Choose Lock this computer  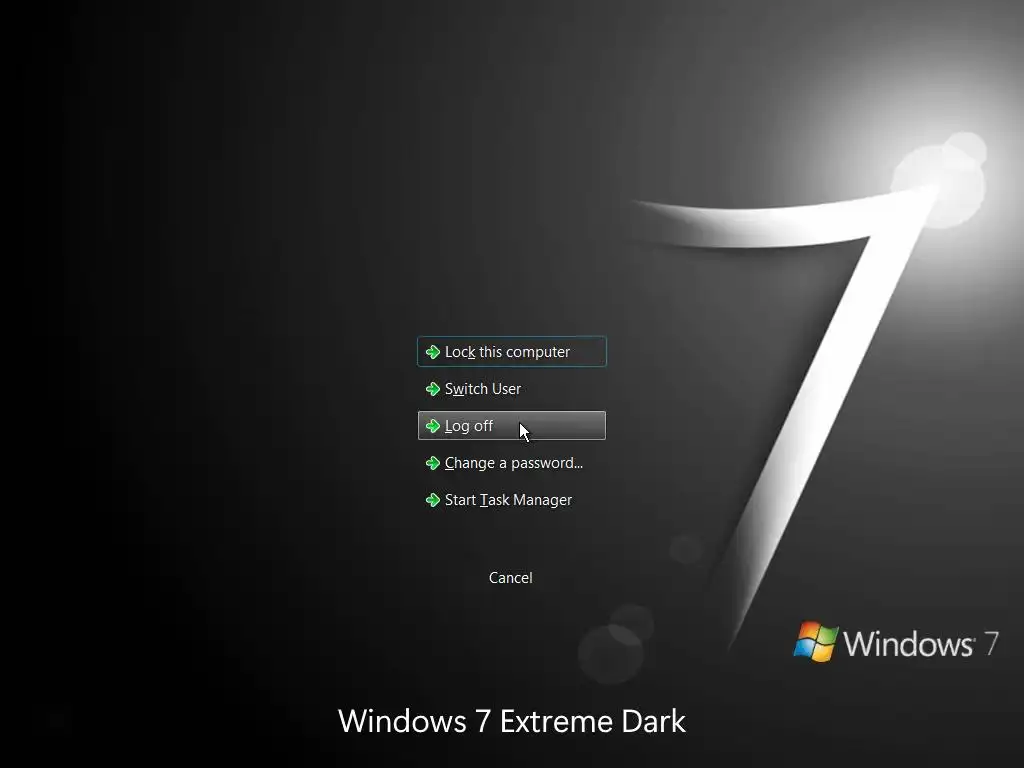[512, 351]
